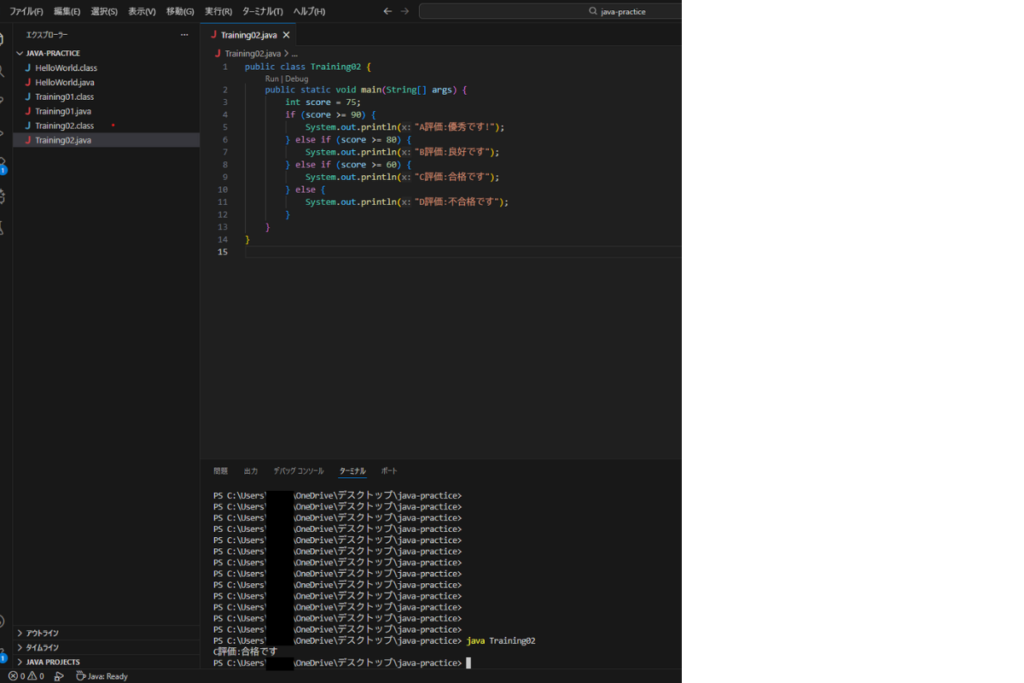
Task: Click the forward navigation arrow in title bar
Action: pyautogui.click(x=404, y=11)
